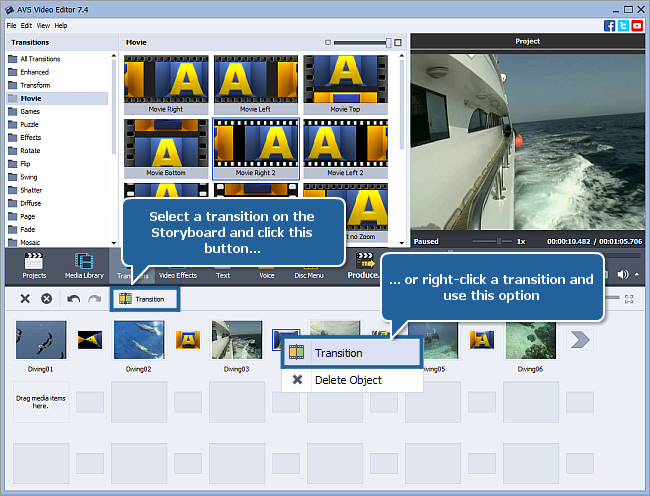Click the Transition toolbar button

(x=145, y=299)
